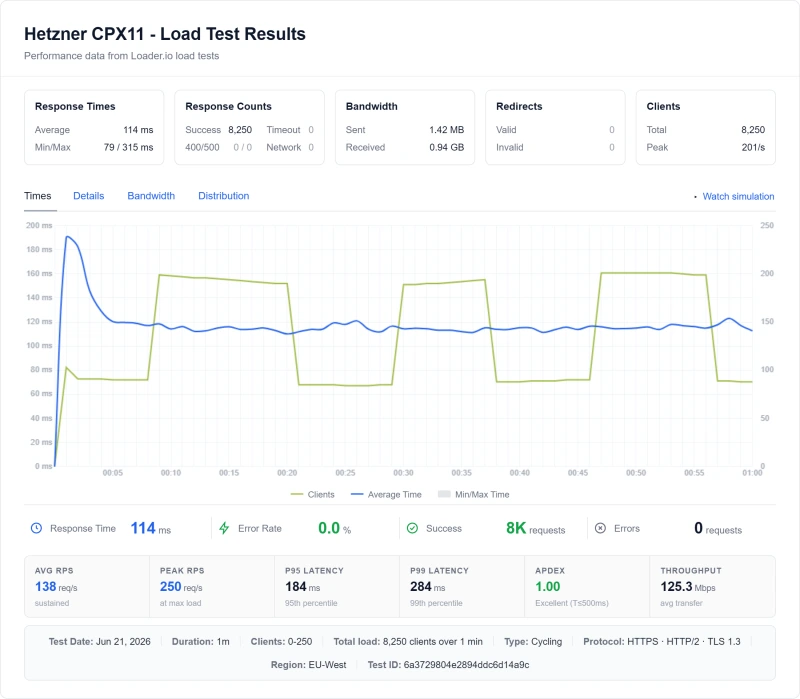Open the Bandwidth tab
The image size is (800, 699).
pyautogui.click(x=151, y=196)
